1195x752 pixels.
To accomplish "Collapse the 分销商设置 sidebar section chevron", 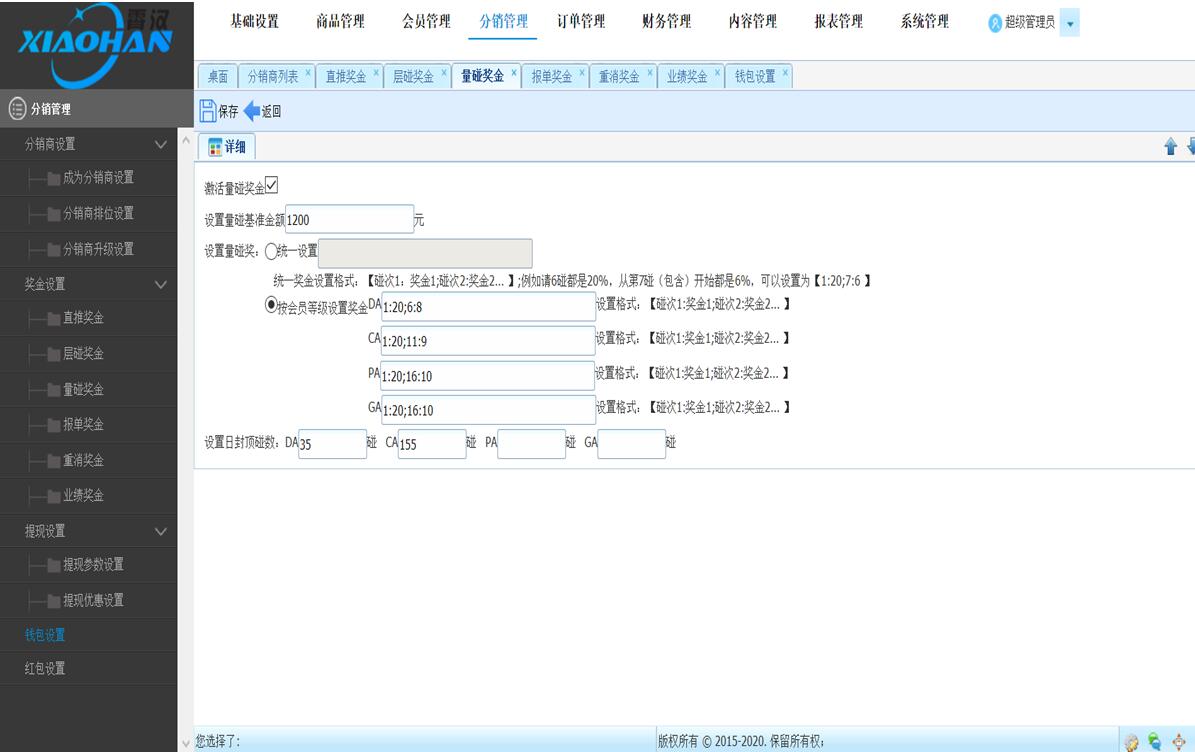I will pyautogui.click(x=161, y=144).
